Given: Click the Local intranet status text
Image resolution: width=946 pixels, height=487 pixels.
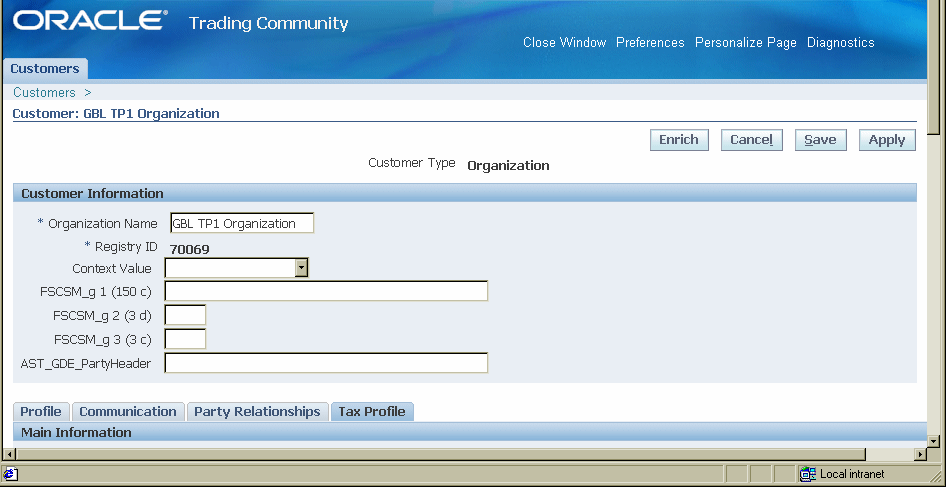Looking at the screenshot, I should click(852, 474).
